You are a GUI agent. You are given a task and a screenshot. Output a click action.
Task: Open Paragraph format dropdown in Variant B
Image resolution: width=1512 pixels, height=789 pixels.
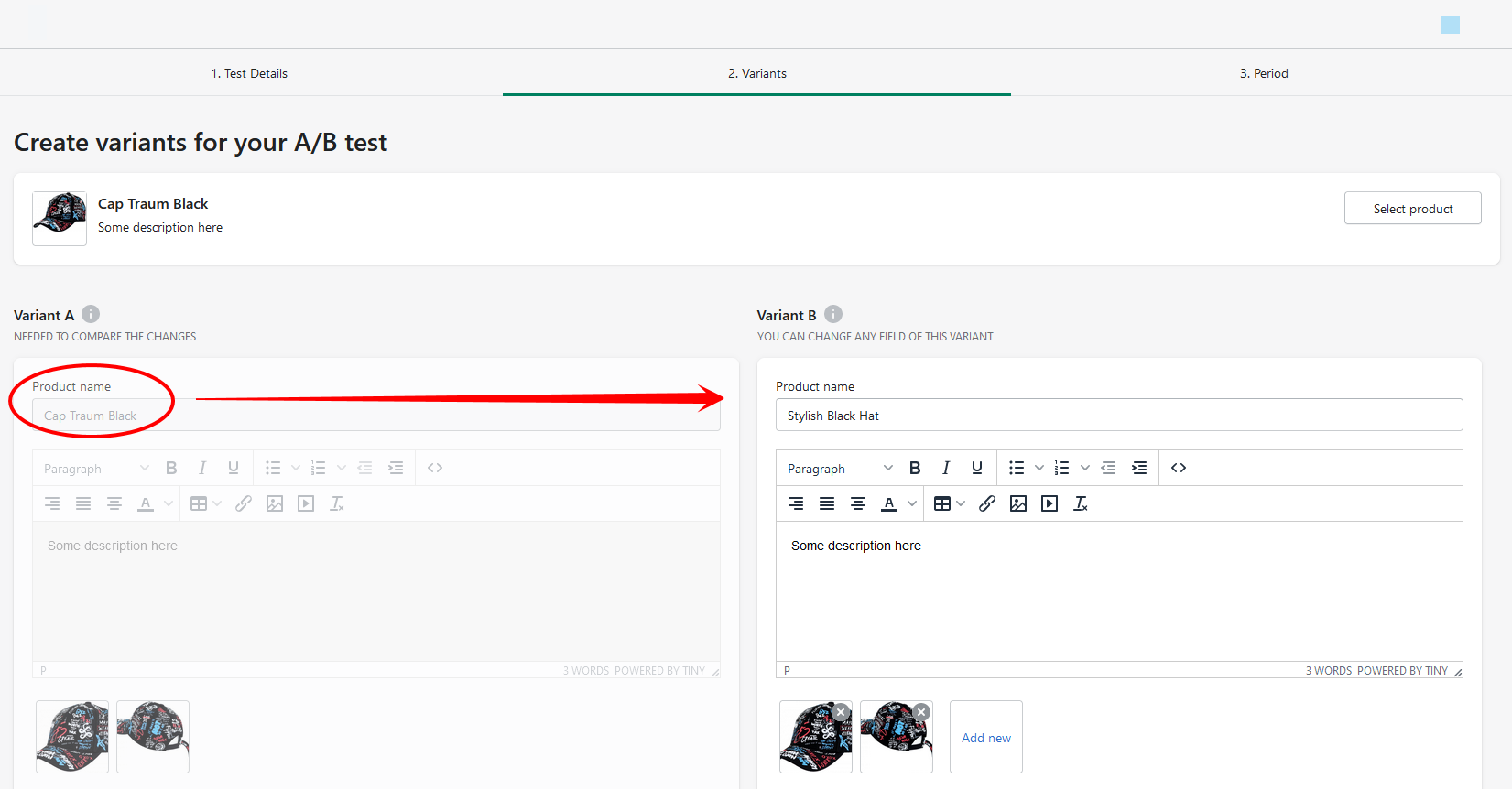839,468
